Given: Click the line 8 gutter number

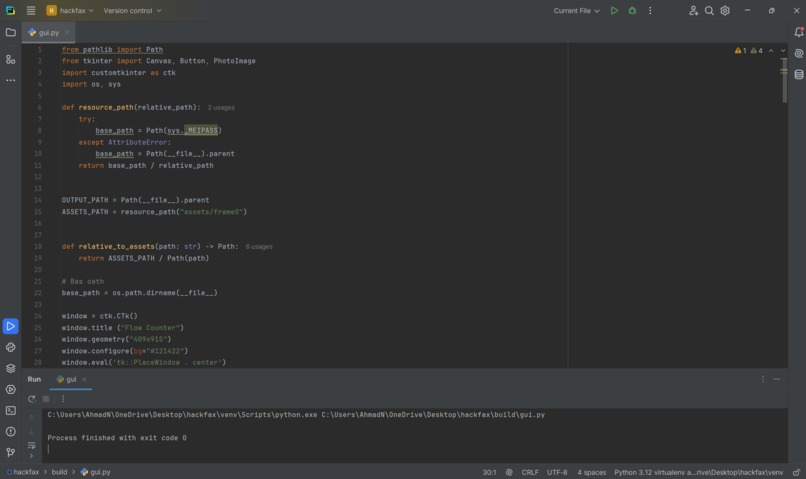Looking at the screenshot, I should point(40,131).
